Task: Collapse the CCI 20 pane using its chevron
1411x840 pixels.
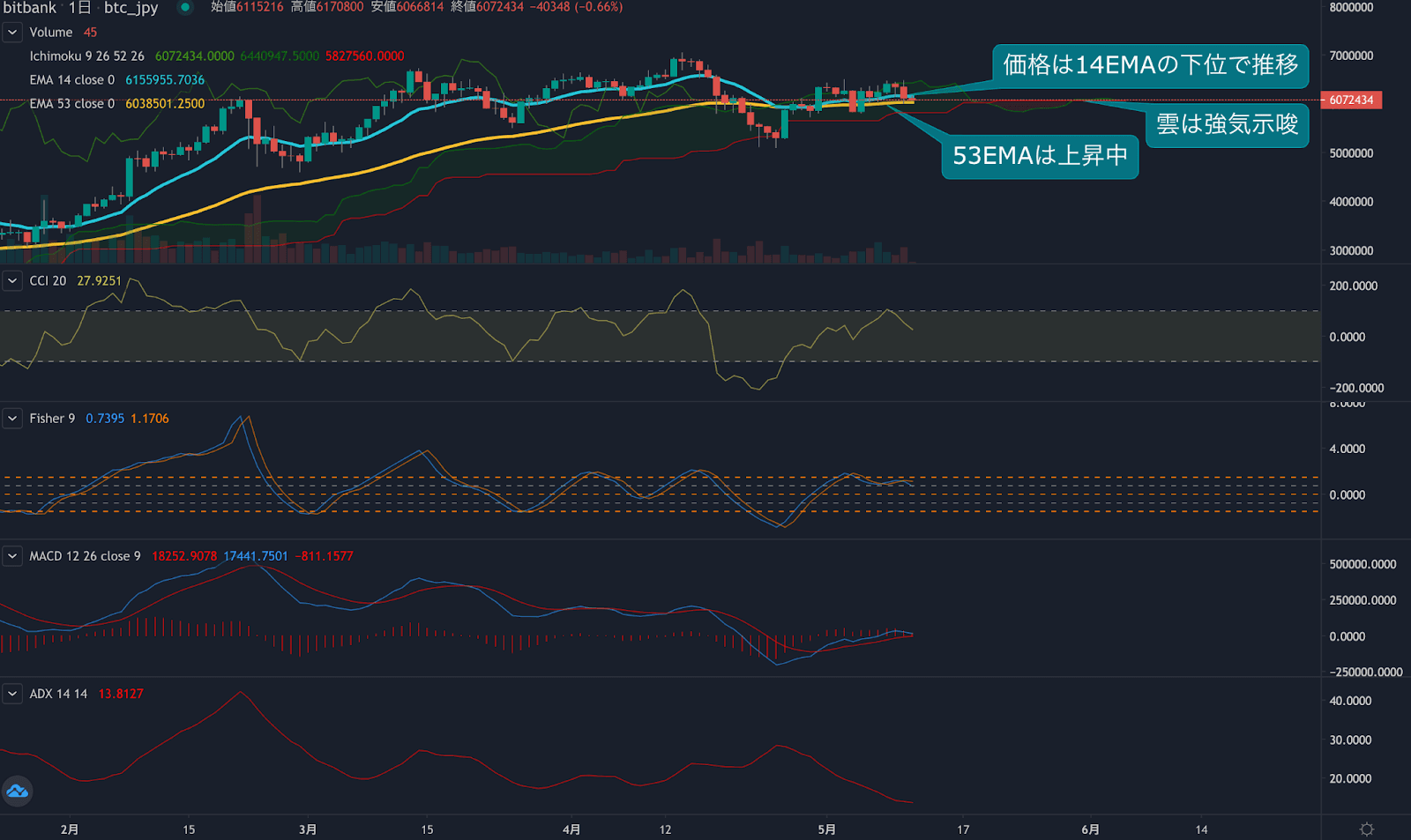Action: pos(12,279)
